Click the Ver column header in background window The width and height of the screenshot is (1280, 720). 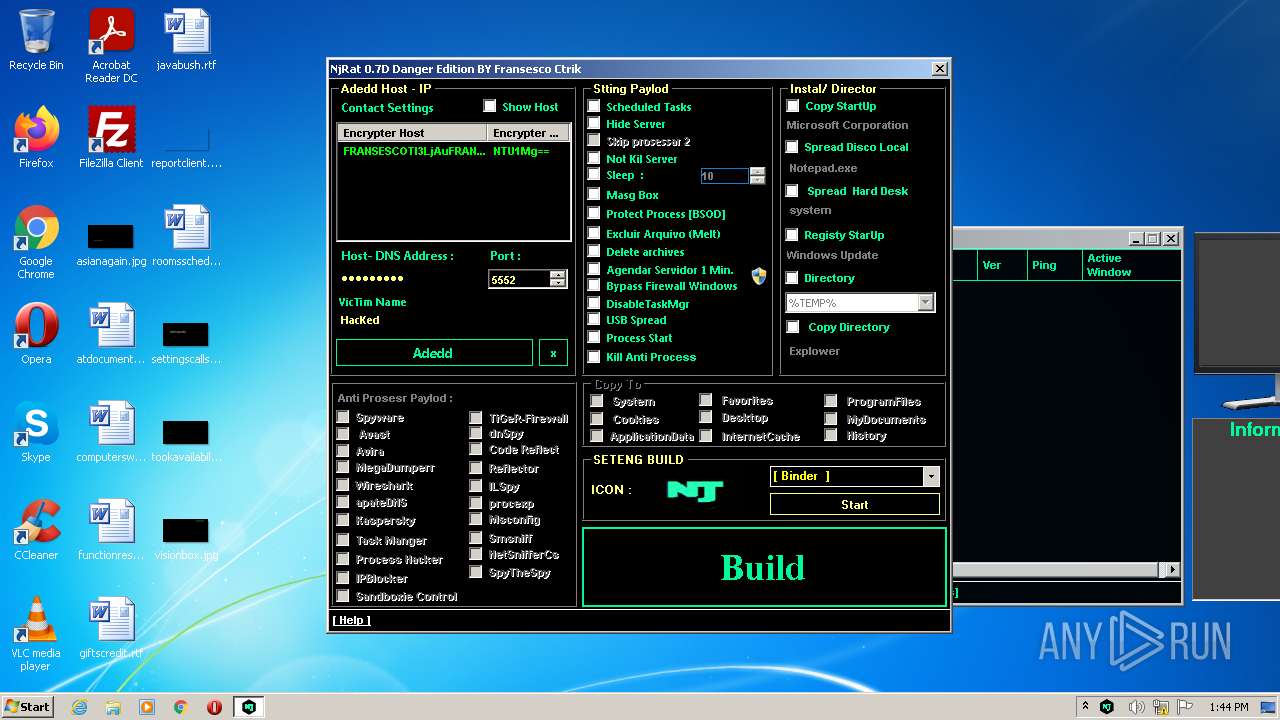pyautogui.click(x=1002, y=265)
